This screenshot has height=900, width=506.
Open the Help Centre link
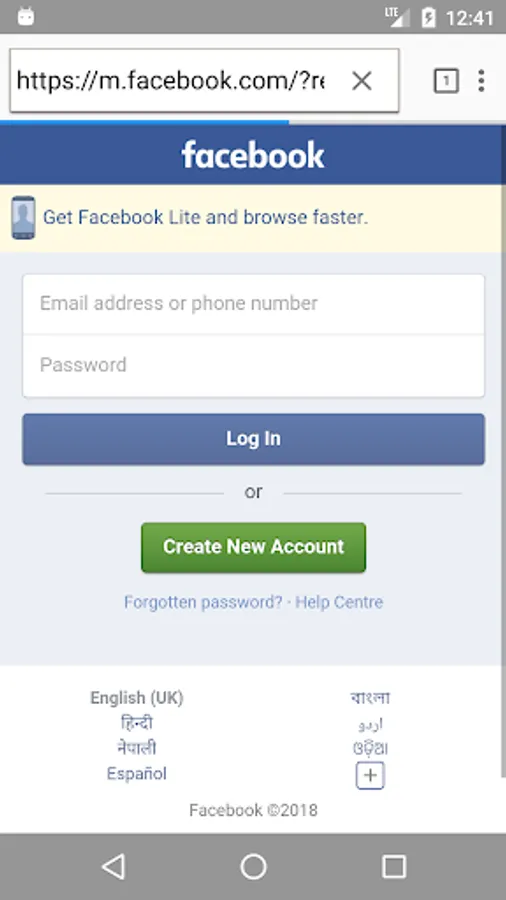(x=339, y=602)
